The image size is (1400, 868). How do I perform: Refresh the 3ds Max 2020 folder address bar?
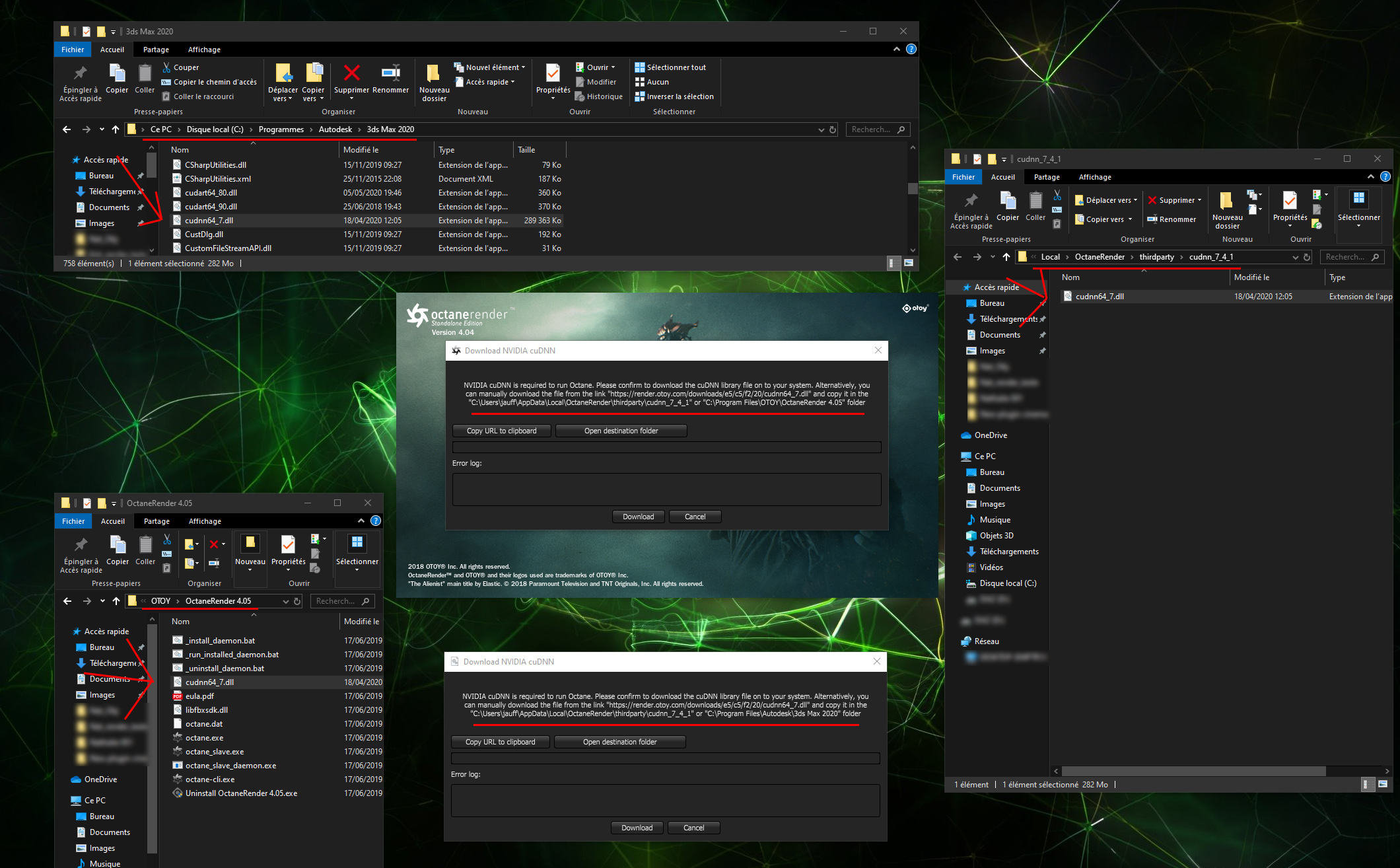pos(833,129)
